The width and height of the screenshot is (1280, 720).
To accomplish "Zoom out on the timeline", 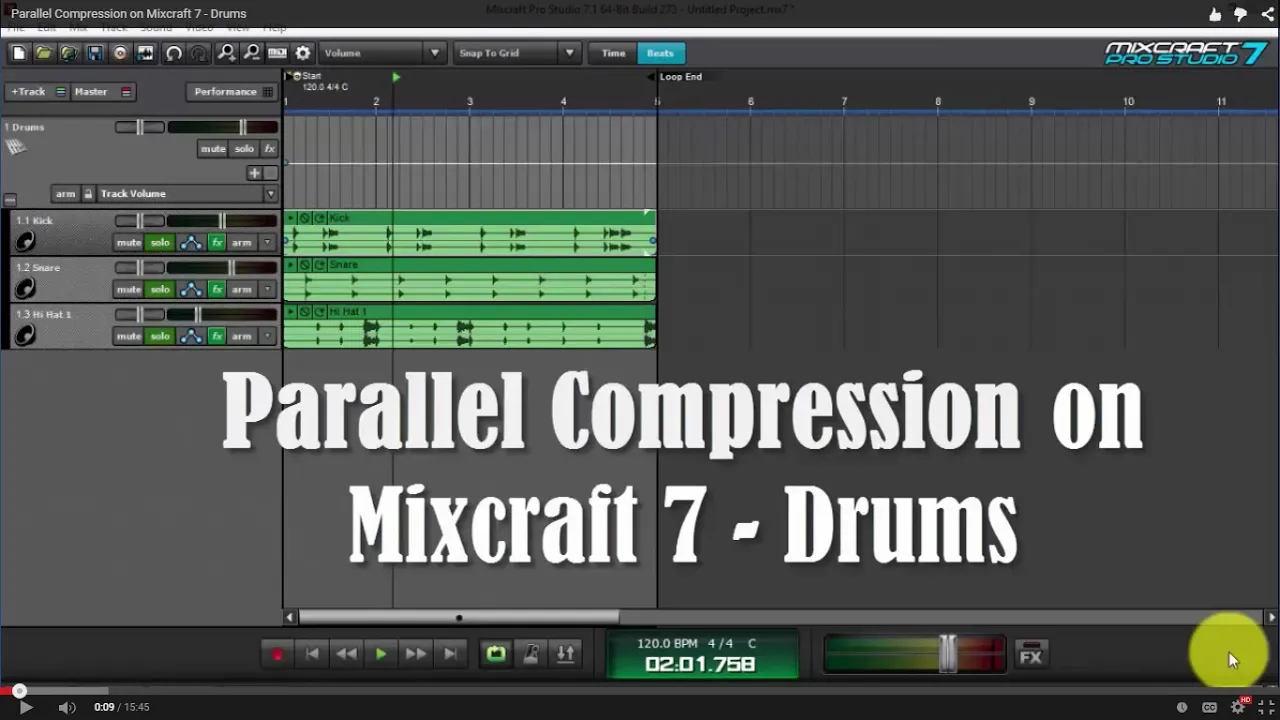I will [252, 53].
